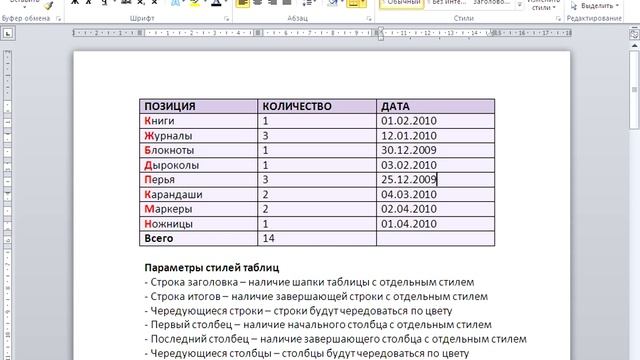Click the Маркеры cell
The image size is (640, 360).
[x=198, y=209]
